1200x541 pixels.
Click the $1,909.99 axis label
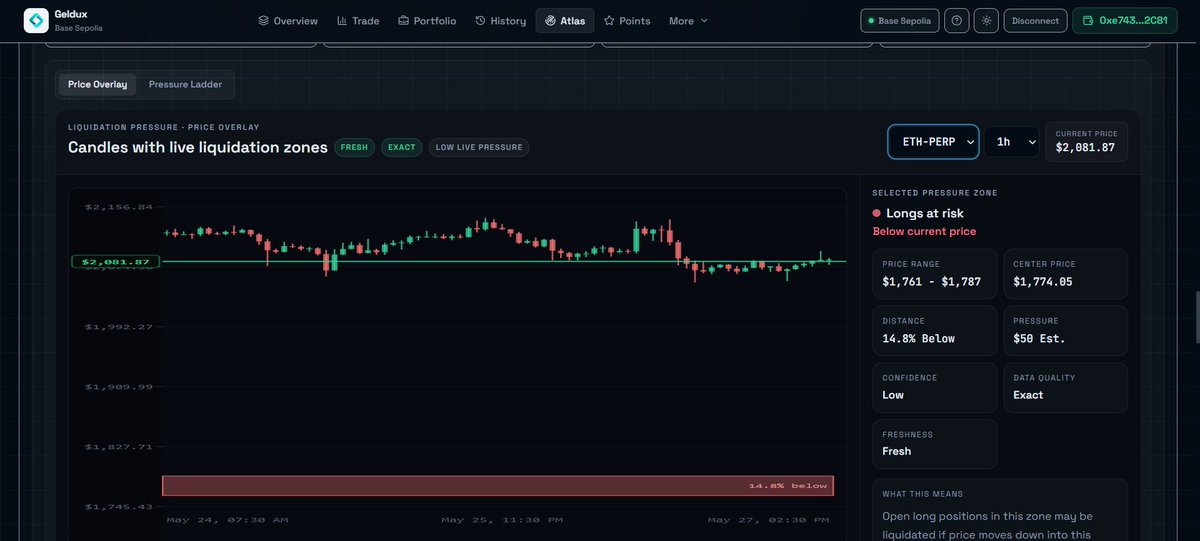point(118,386)
